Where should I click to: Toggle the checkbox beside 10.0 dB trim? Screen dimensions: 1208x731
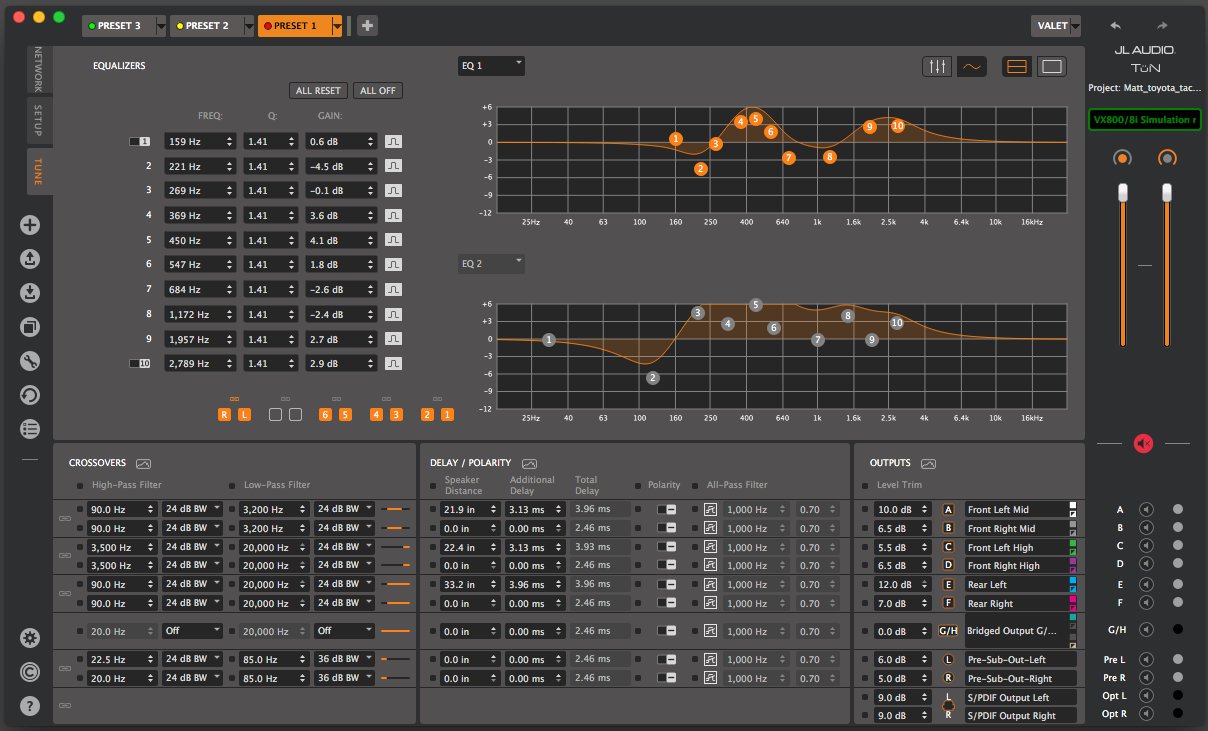(x=866, y=510)
